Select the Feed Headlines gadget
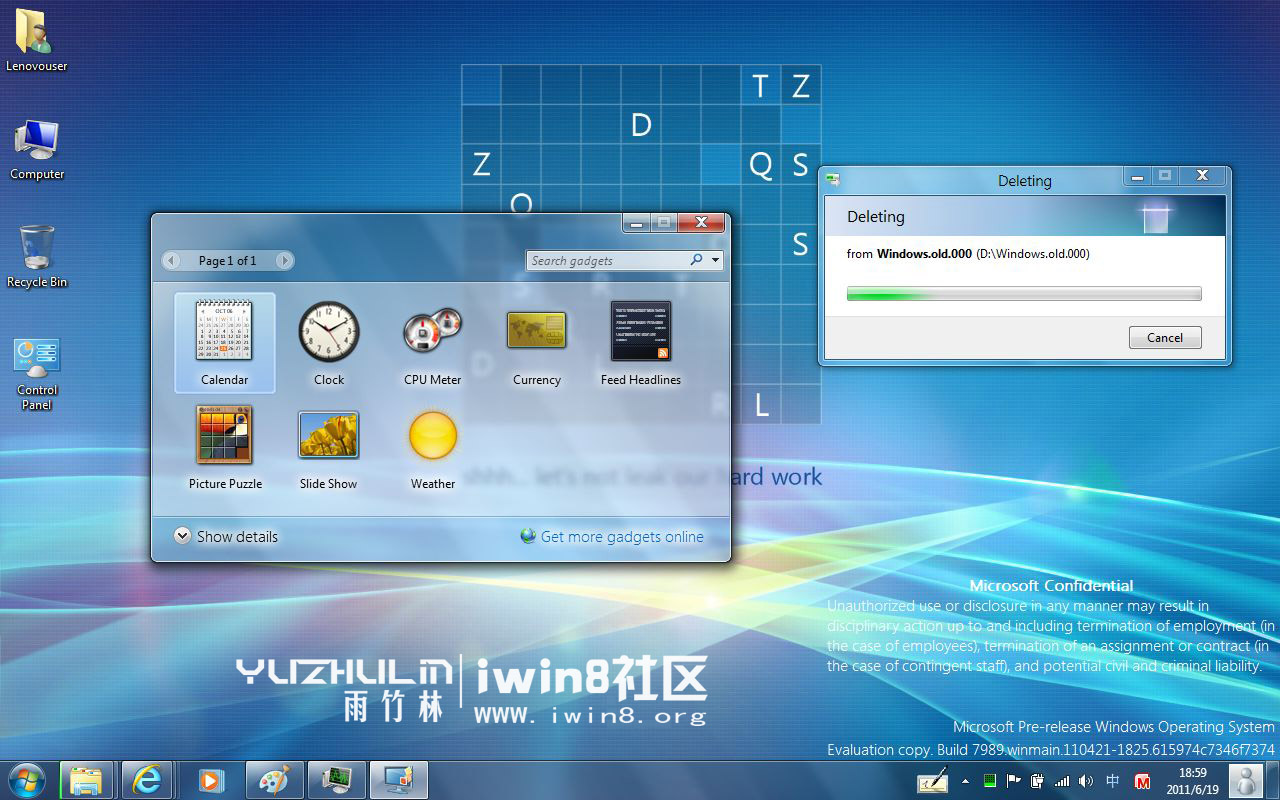 tap(641, 342)
